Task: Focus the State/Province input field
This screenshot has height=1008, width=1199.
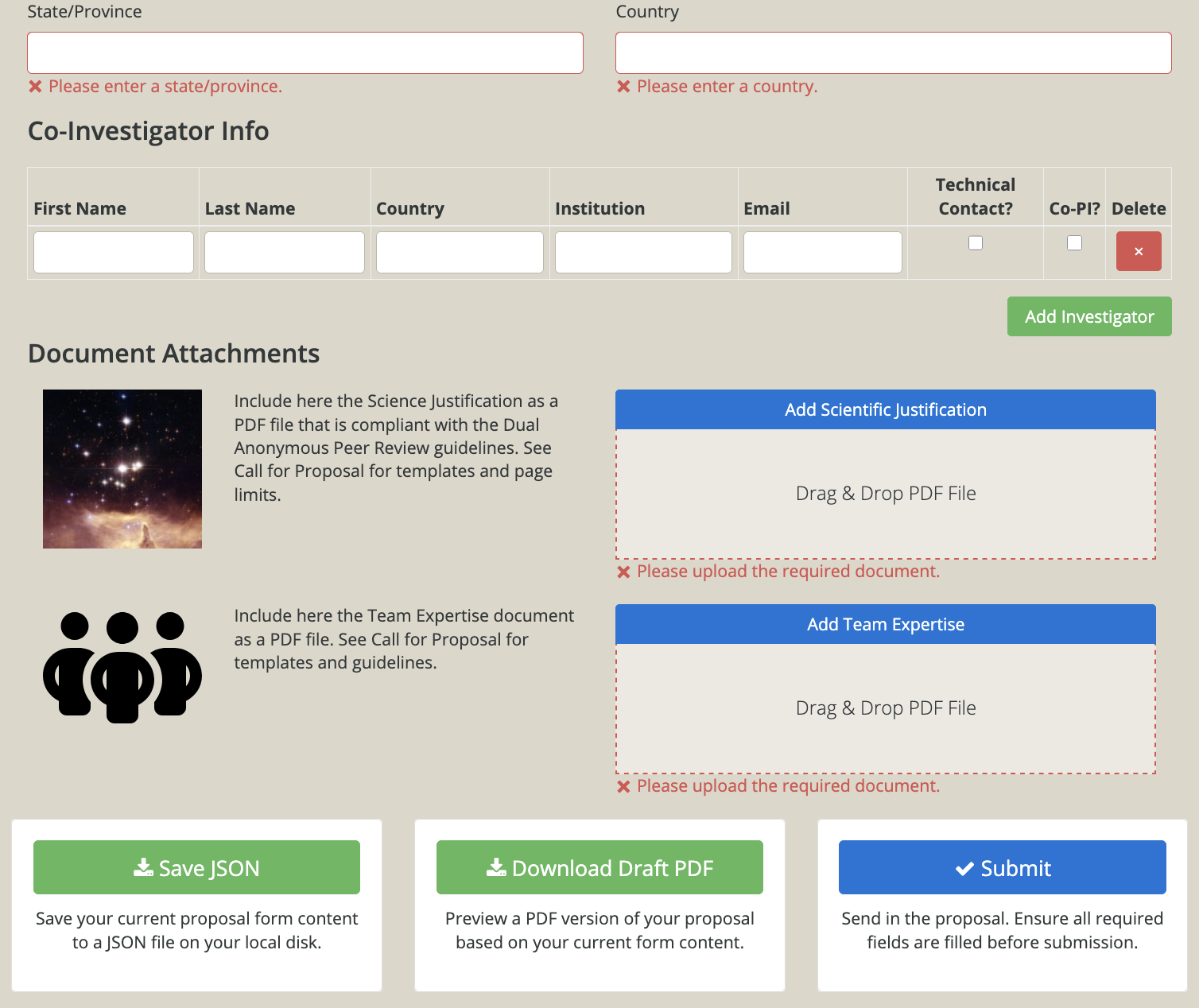Action: (305, 53)
